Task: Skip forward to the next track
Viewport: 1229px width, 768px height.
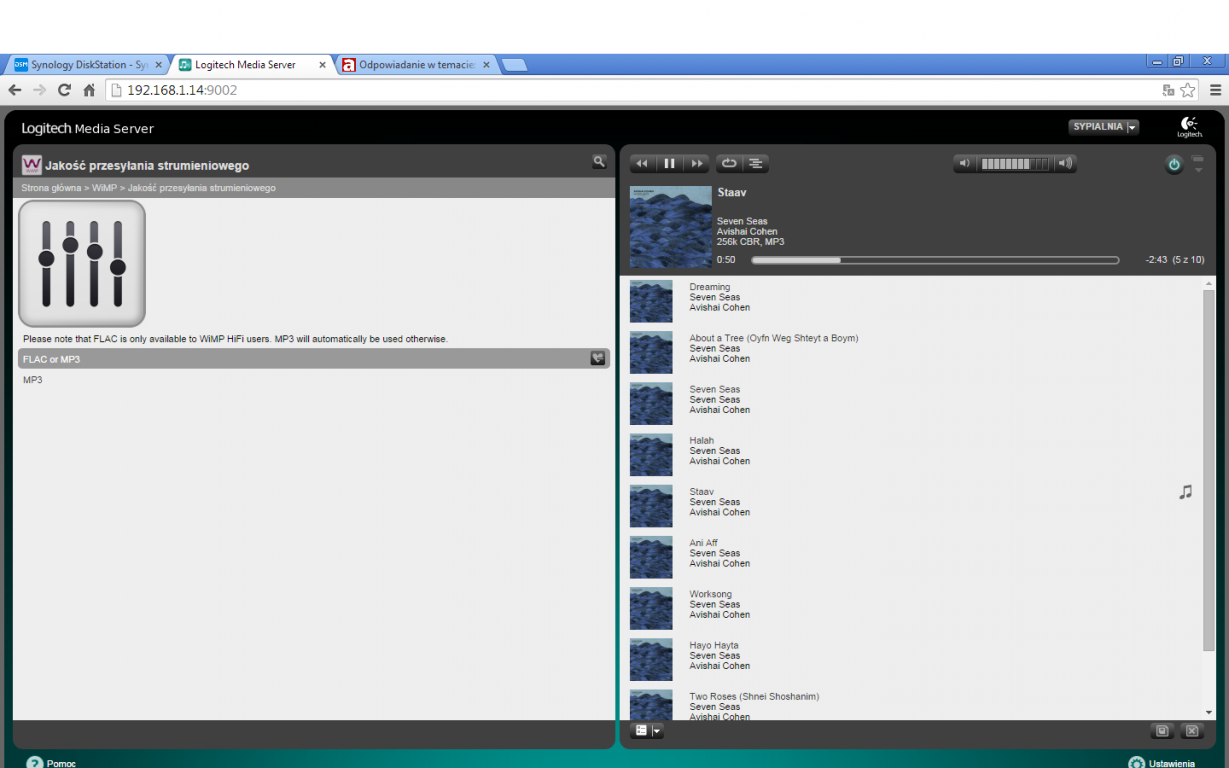Action: (x=697, y=164)
